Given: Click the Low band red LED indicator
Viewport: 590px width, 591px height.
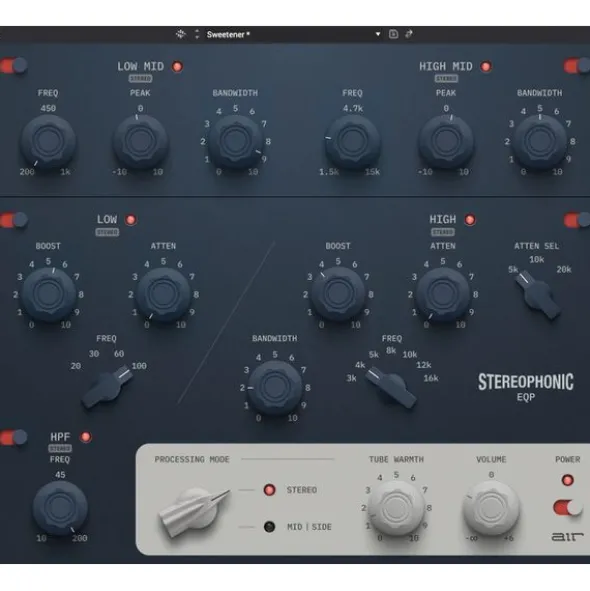Looking at the screenshot, I should pyautogui.click(x=131, y=220).
